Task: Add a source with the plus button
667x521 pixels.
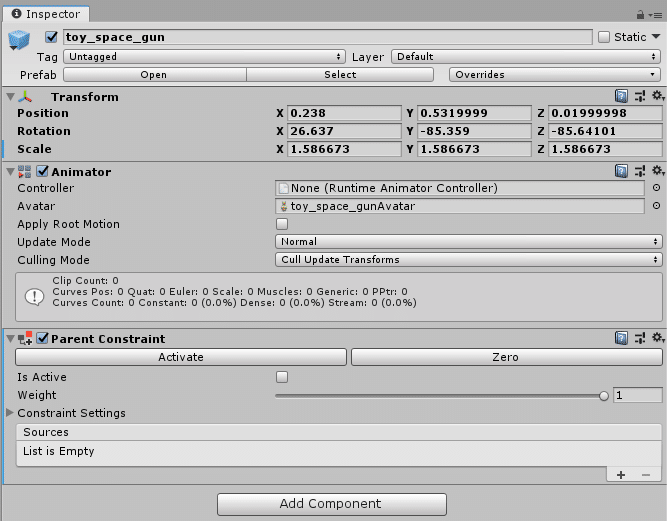Action: 621,475
